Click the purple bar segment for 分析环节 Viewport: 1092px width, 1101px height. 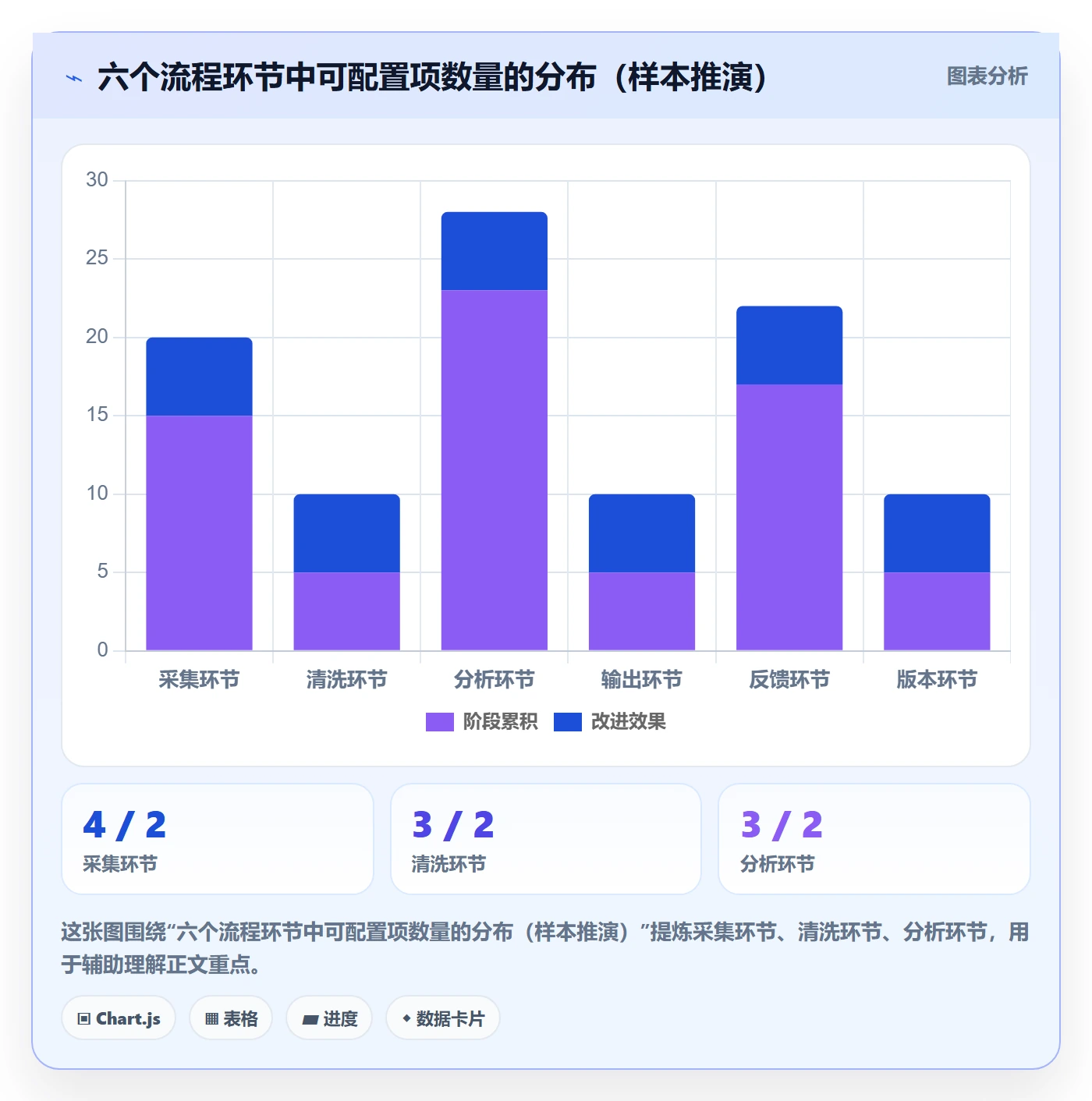(495, 470)
